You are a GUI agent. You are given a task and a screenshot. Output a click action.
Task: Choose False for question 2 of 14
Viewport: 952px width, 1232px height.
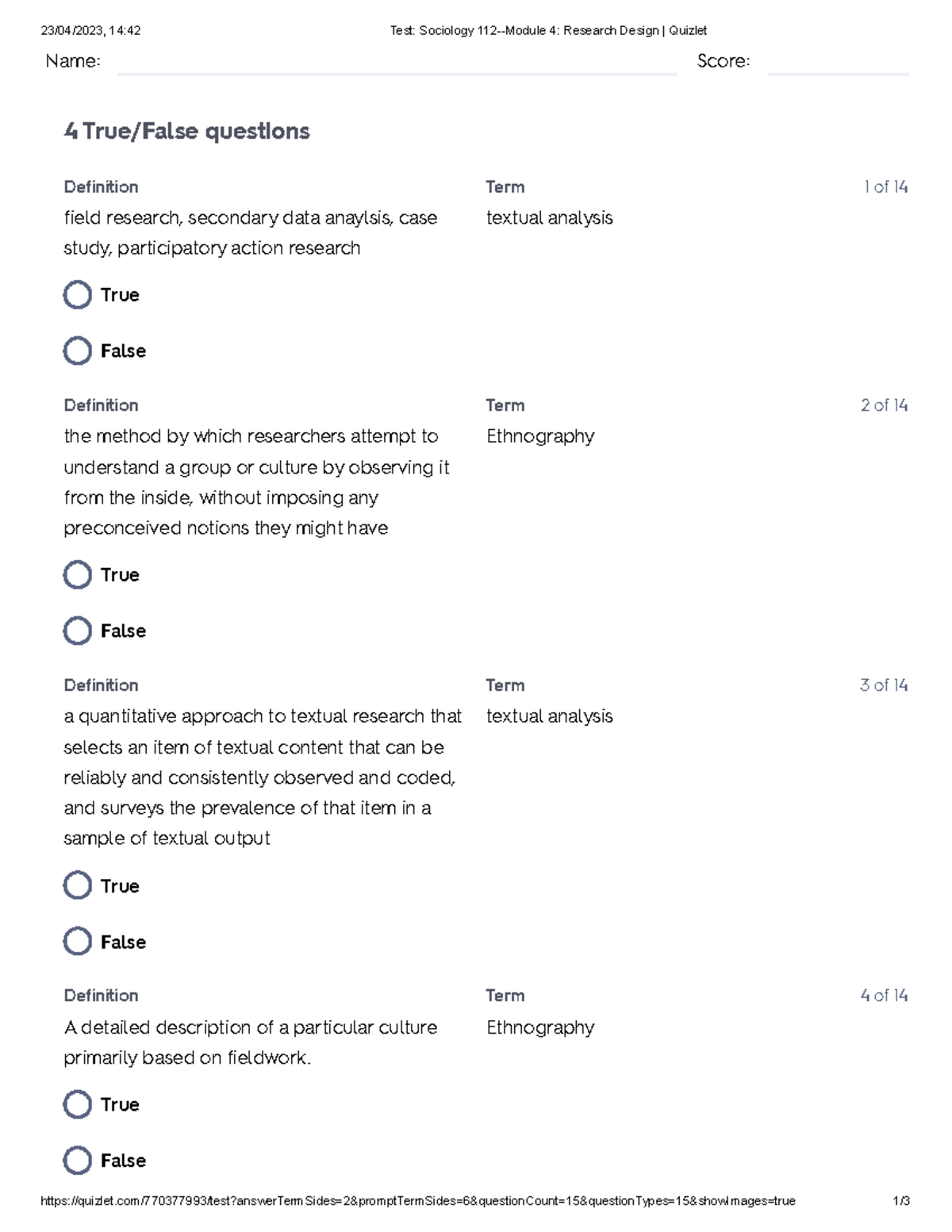point(78,631)
